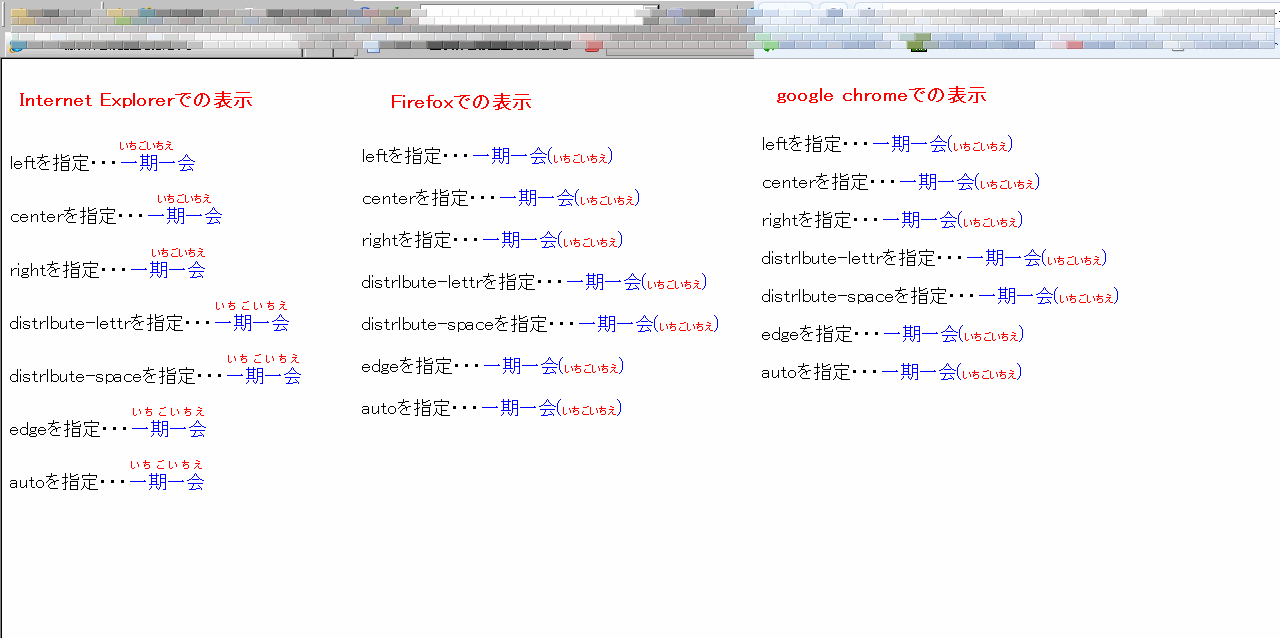This screenshot has height=638, width=1280.
Task: Pick 'autoを指定' in the google chrome column
Action: 807,372
